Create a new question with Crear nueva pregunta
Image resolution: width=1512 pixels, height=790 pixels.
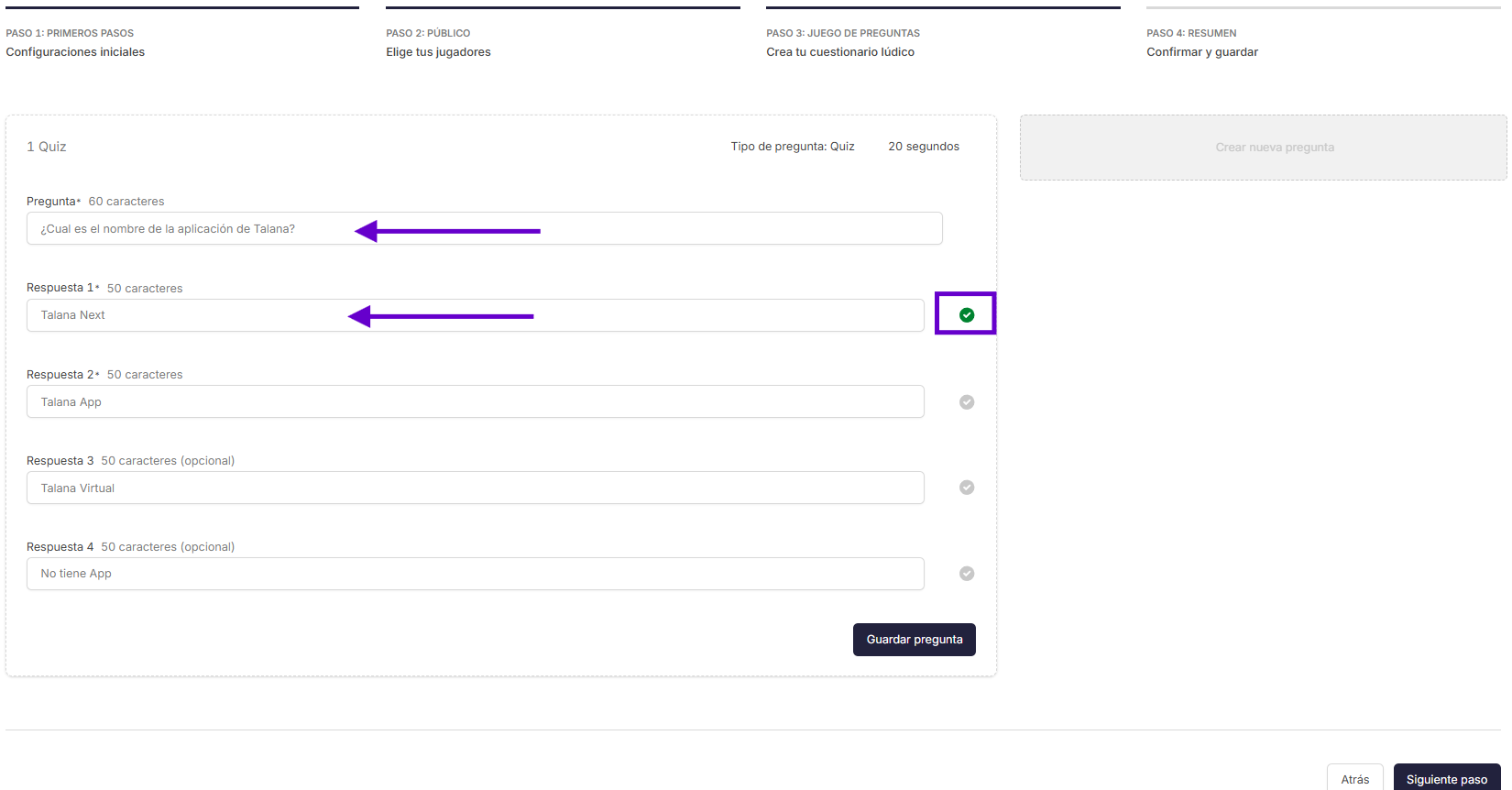[1264, 148]
